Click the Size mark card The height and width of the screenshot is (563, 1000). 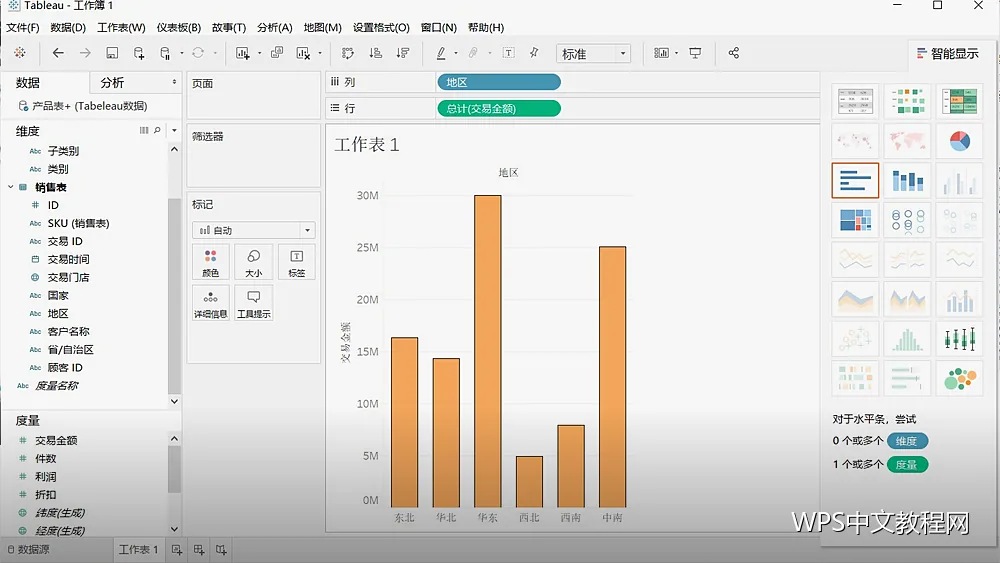(253, 262)
